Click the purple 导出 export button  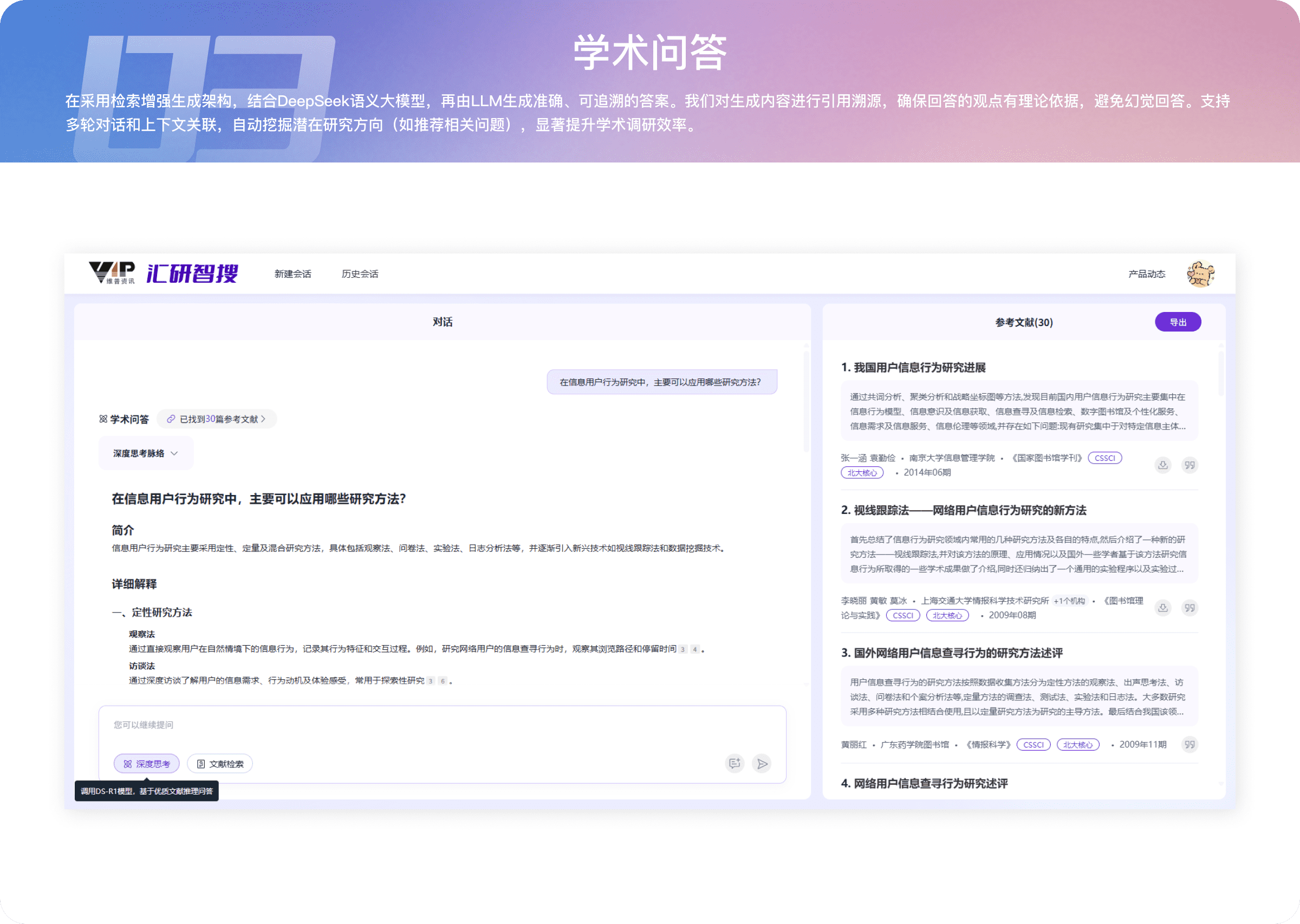coord(1178,322)
